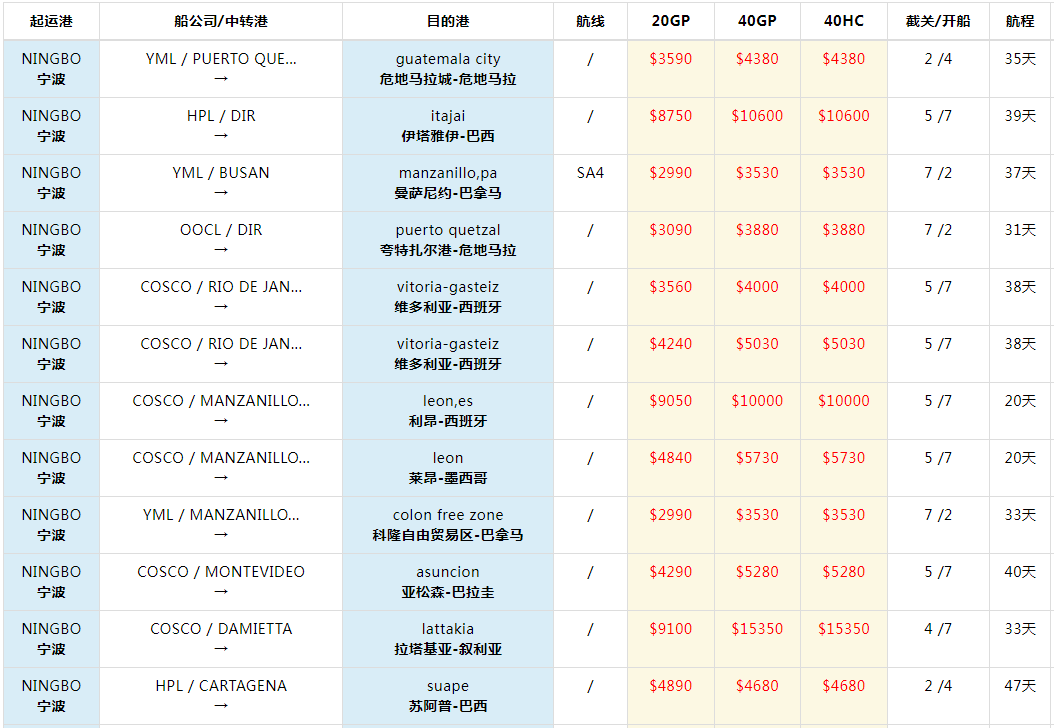Click the arrow under YML / PUERTO QUE...
This screenshot has width=1054, height=728.
pos(221,79)
